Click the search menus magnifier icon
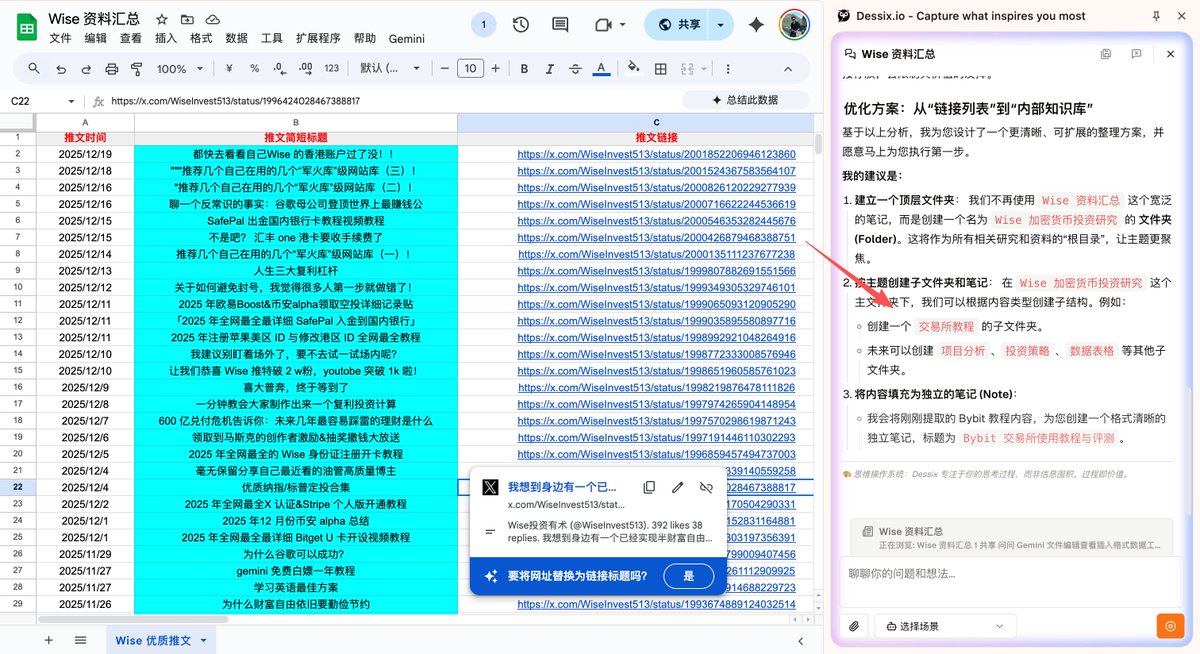 (x=34, y=68)
